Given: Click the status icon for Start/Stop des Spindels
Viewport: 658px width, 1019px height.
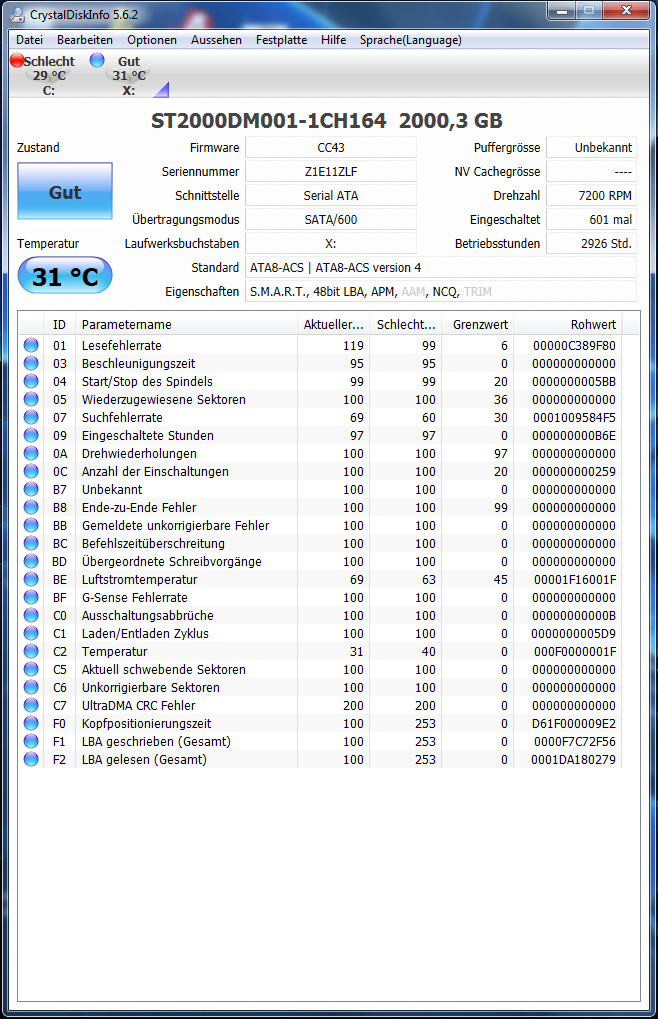Looking at the screenshot, I should [31, 381].
